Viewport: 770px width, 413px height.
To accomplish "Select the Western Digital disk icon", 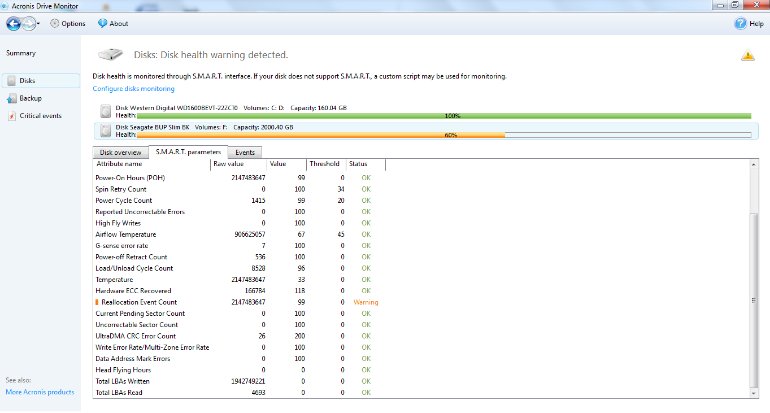I will pos(105,111).
